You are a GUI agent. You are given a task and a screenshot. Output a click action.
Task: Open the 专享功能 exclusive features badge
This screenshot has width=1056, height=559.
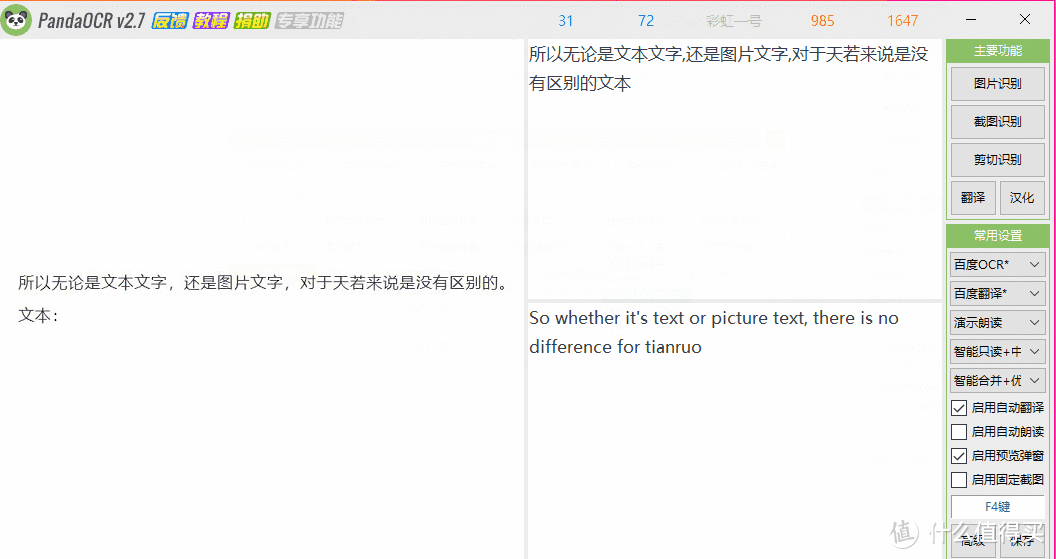tap(309, 21)
